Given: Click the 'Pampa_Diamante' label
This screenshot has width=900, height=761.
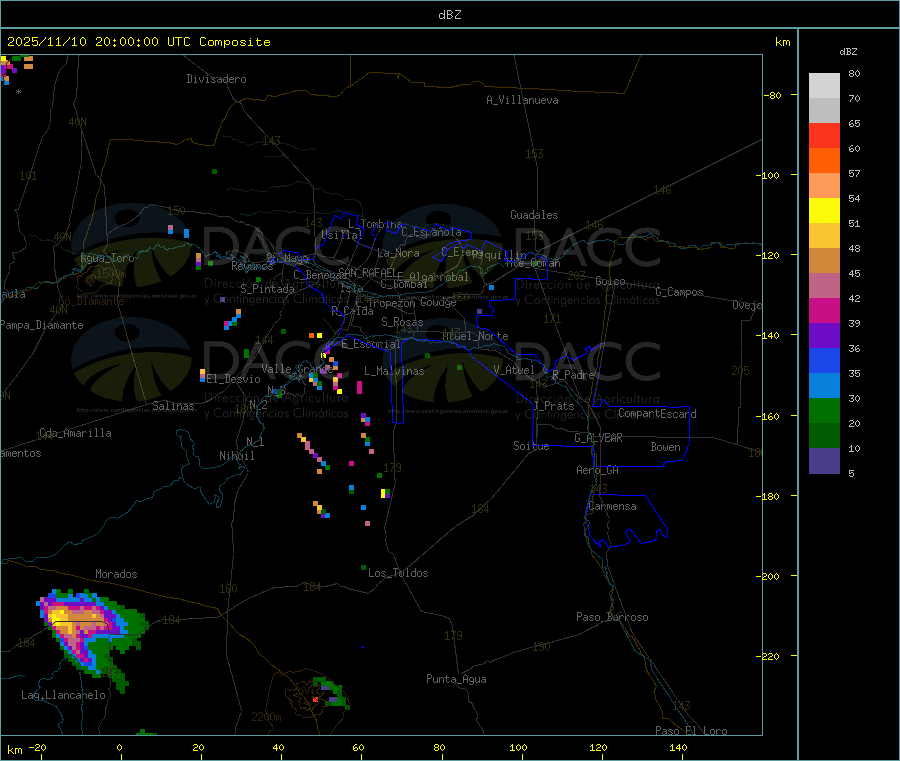Looking at the screenshot, I should tap(41, 325).
